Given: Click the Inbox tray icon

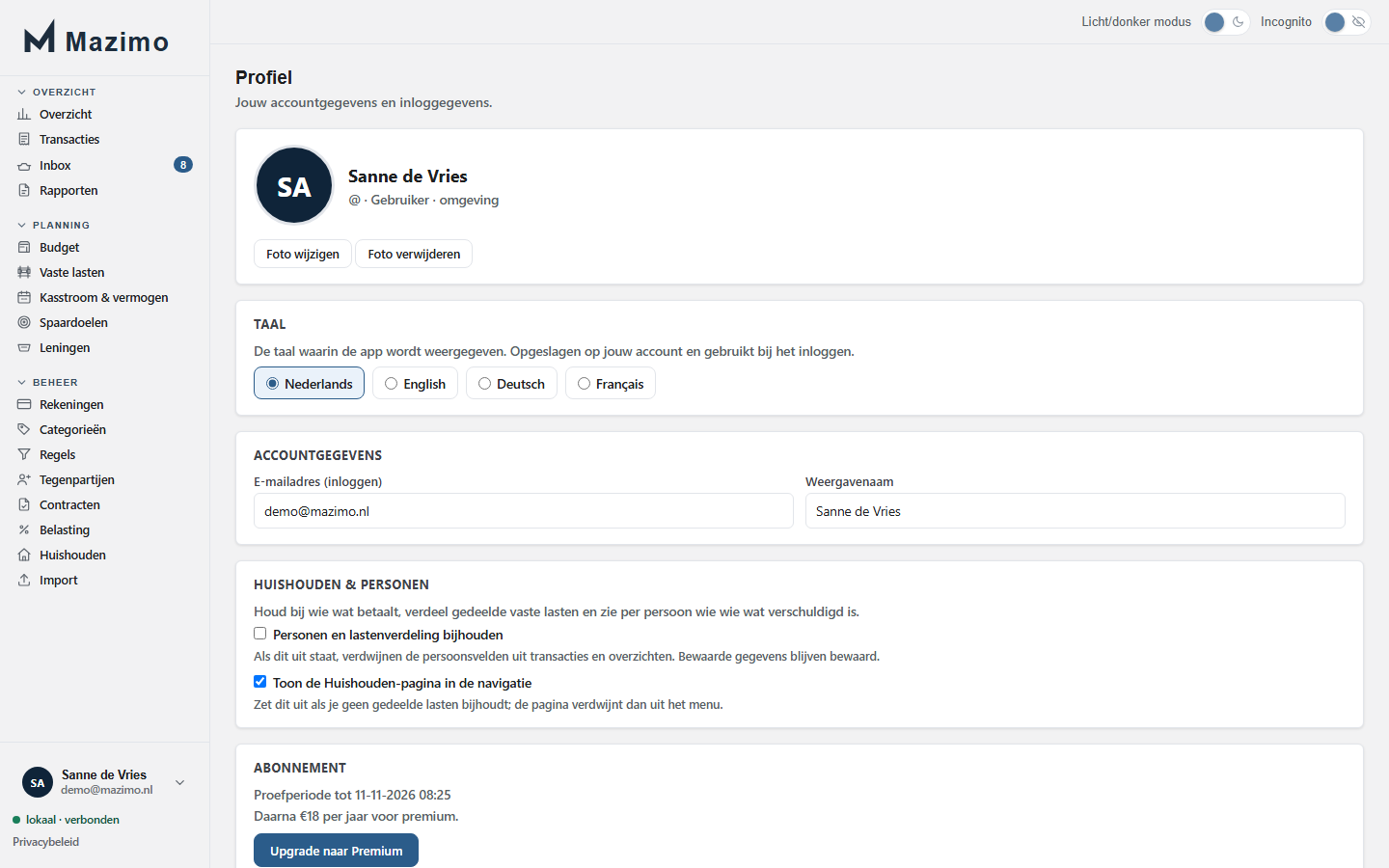Looking at the screenshot, I should [x=24, y=166].
